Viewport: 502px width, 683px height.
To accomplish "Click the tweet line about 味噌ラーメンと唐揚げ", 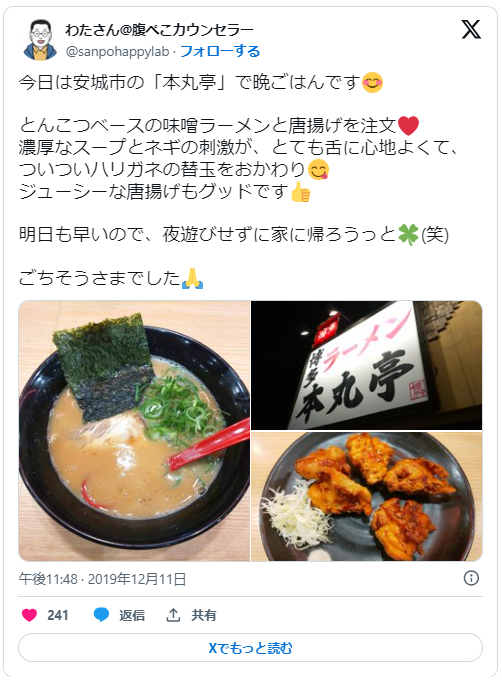I will click(219, 126).
